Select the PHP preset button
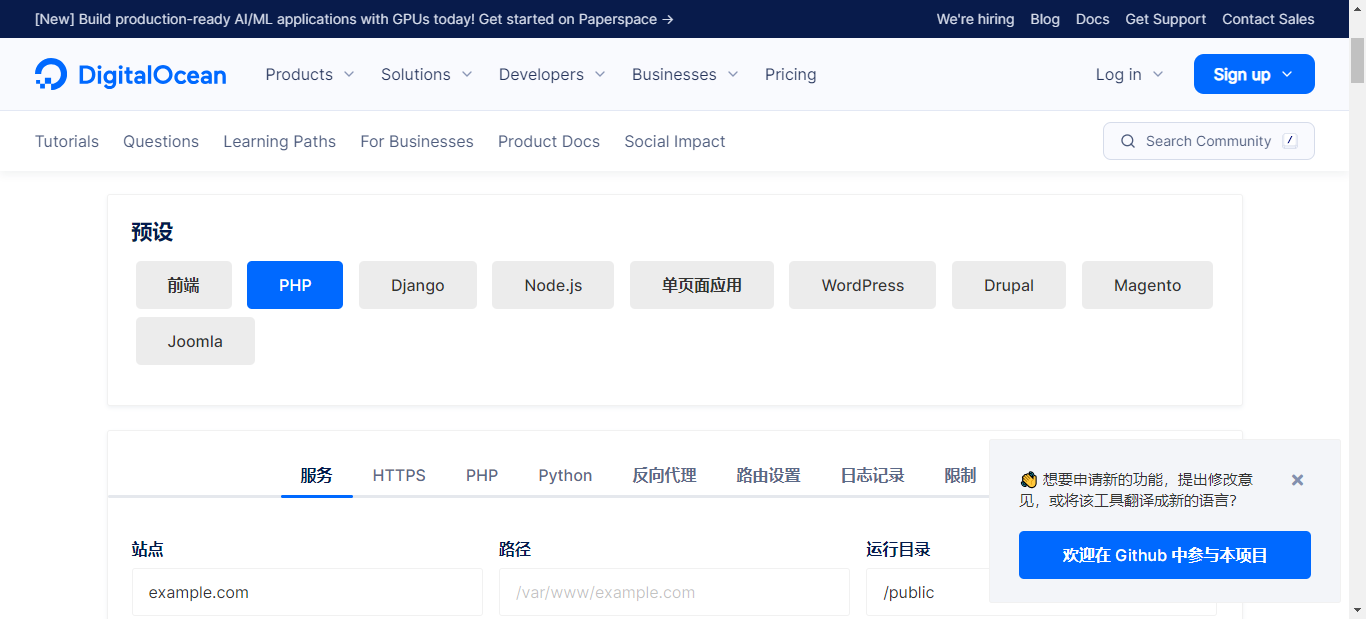The image size is (1366, 619). tap(295, 285)
